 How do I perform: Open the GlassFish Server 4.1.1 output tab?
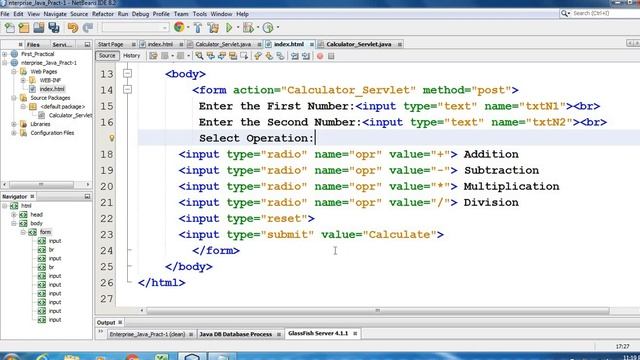[x=318, y=333]
